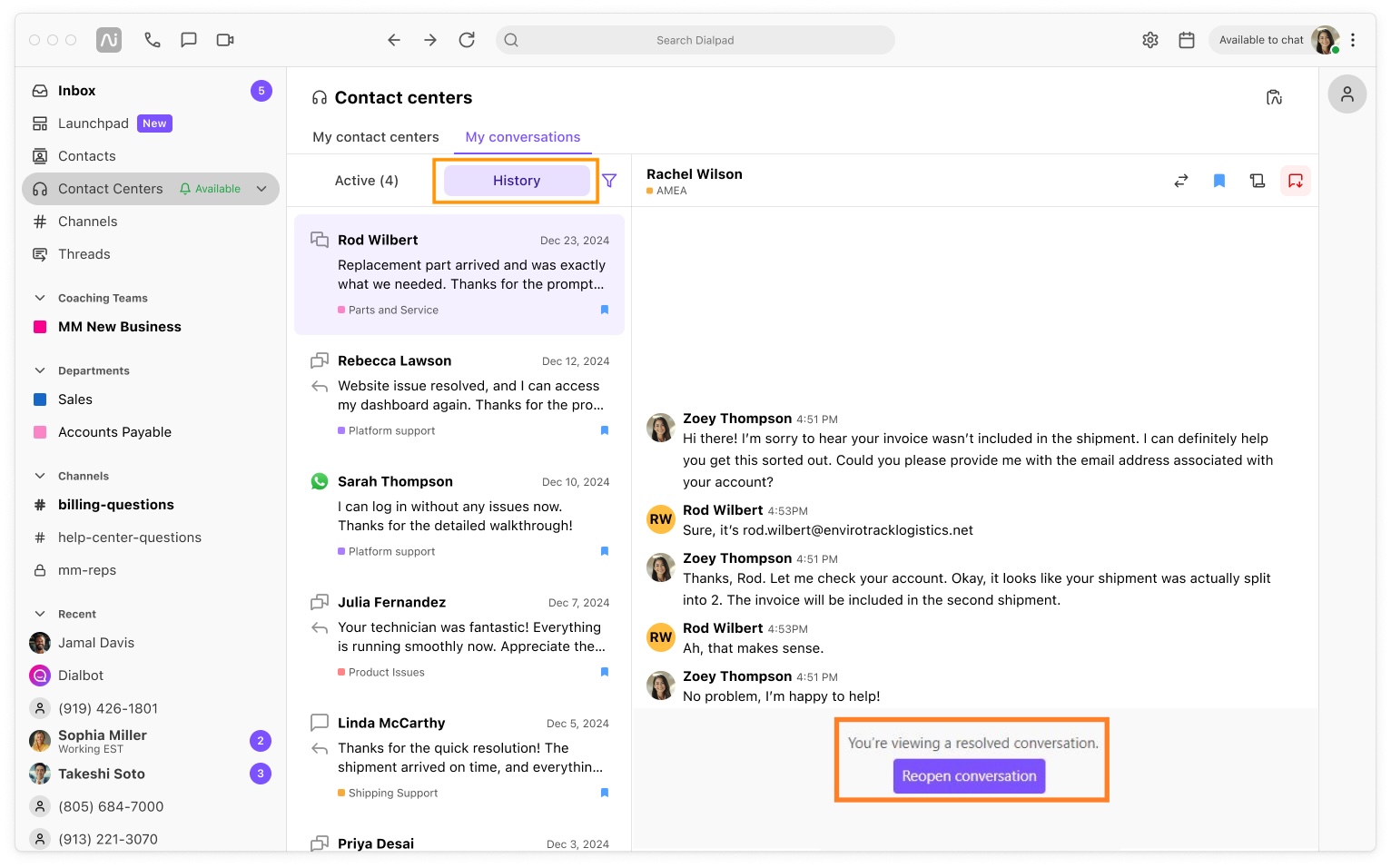Toggle bookmark on Linda McCarthy conversation

[x=605, y=793]
